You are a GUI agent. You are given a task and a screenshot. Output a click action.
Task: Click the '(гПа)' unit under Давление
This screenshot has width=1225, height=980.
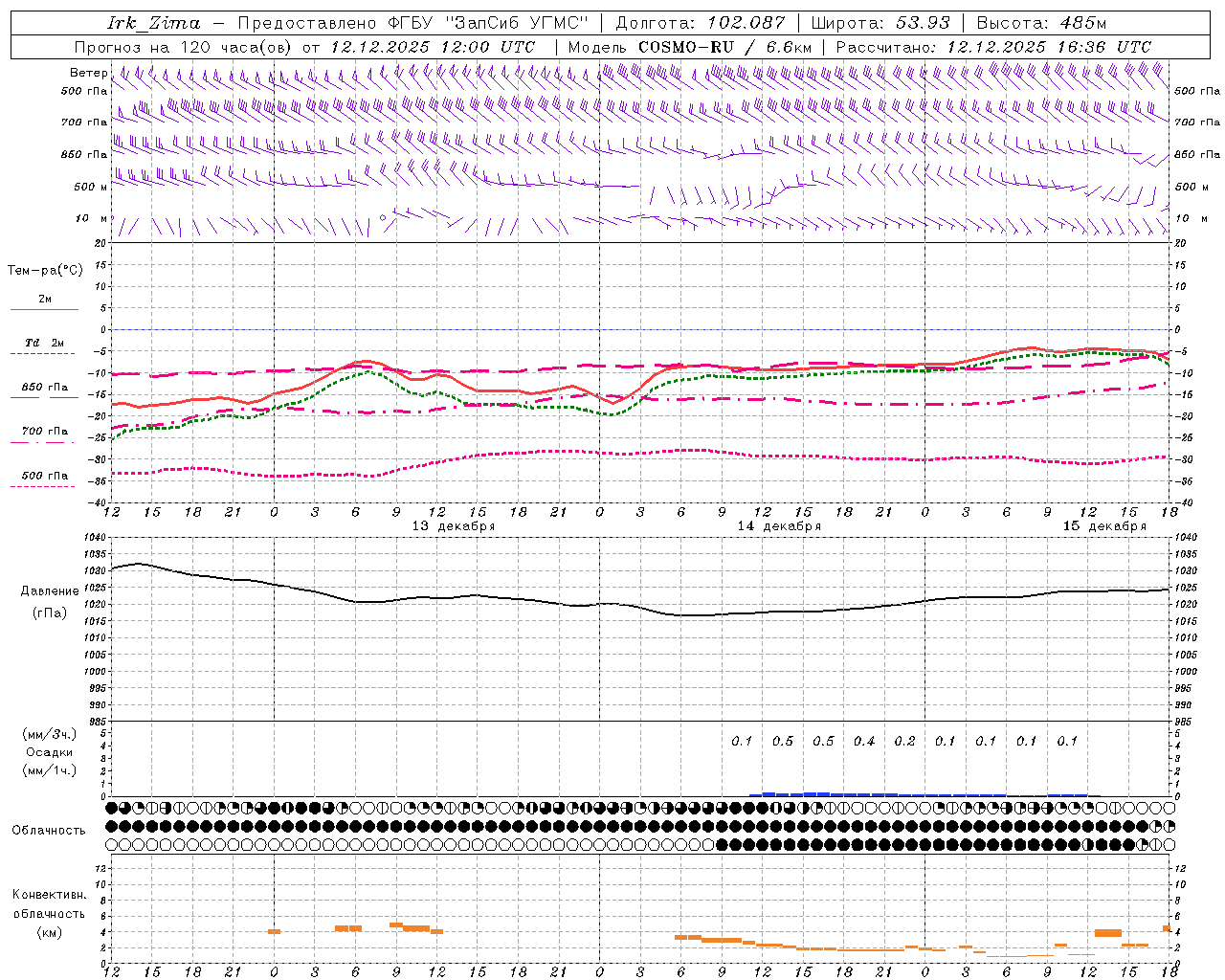coord(49,612)
